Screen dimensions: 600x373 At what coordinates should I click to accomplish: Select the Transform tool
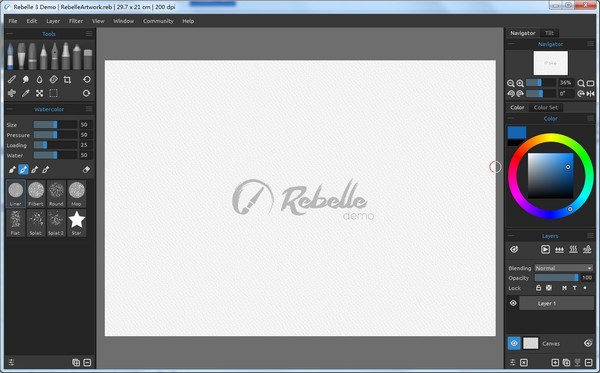pos(39,93)
